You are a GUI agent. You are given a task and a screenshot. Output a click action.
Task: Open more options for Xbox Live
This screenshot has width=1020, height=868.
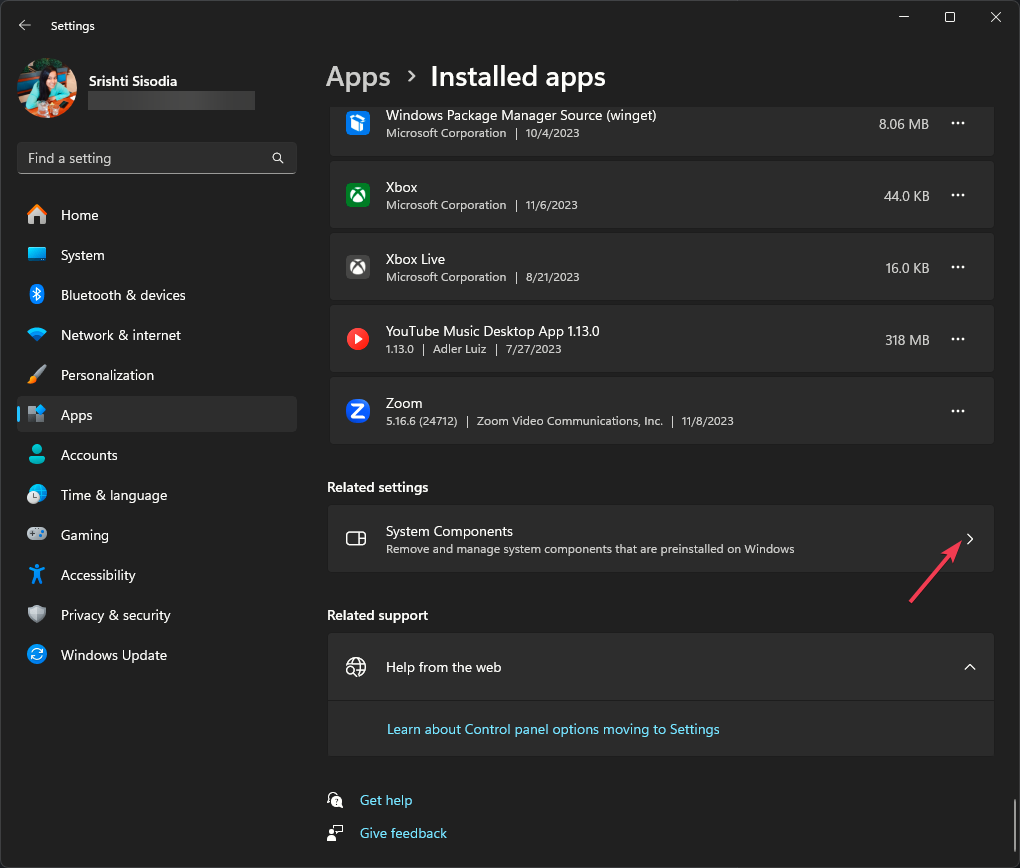tap(958, 267)
